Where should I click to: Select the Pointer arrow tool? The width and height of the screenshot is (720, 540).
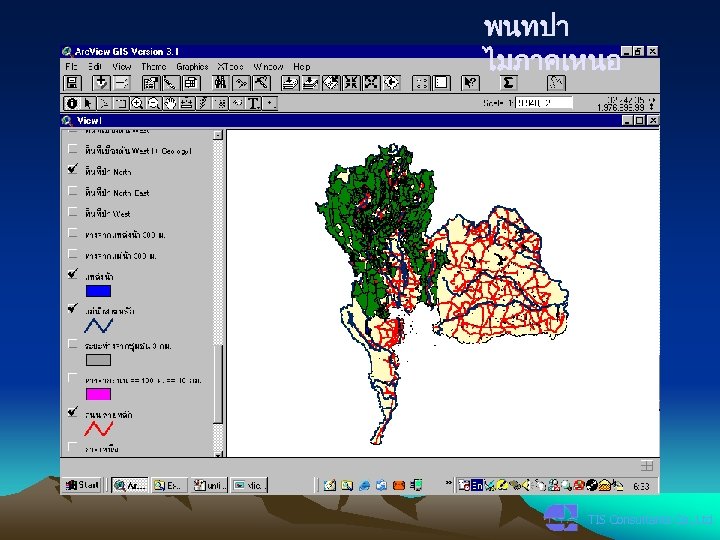coord(88,104)
